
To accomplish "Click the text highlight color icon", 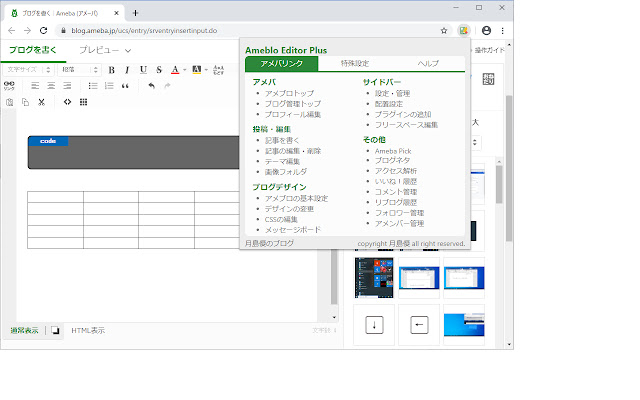I will click(x=197, y=70).
